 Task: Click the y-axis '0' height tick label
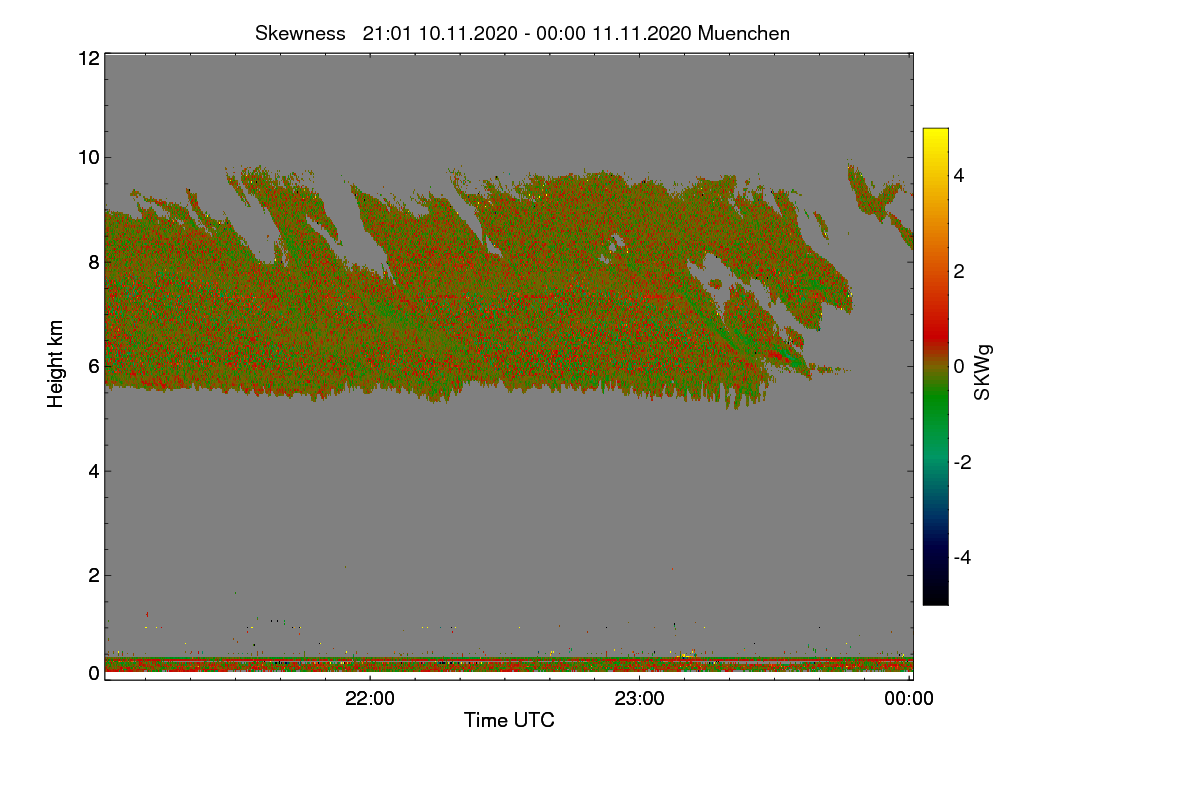coord(93,673)
